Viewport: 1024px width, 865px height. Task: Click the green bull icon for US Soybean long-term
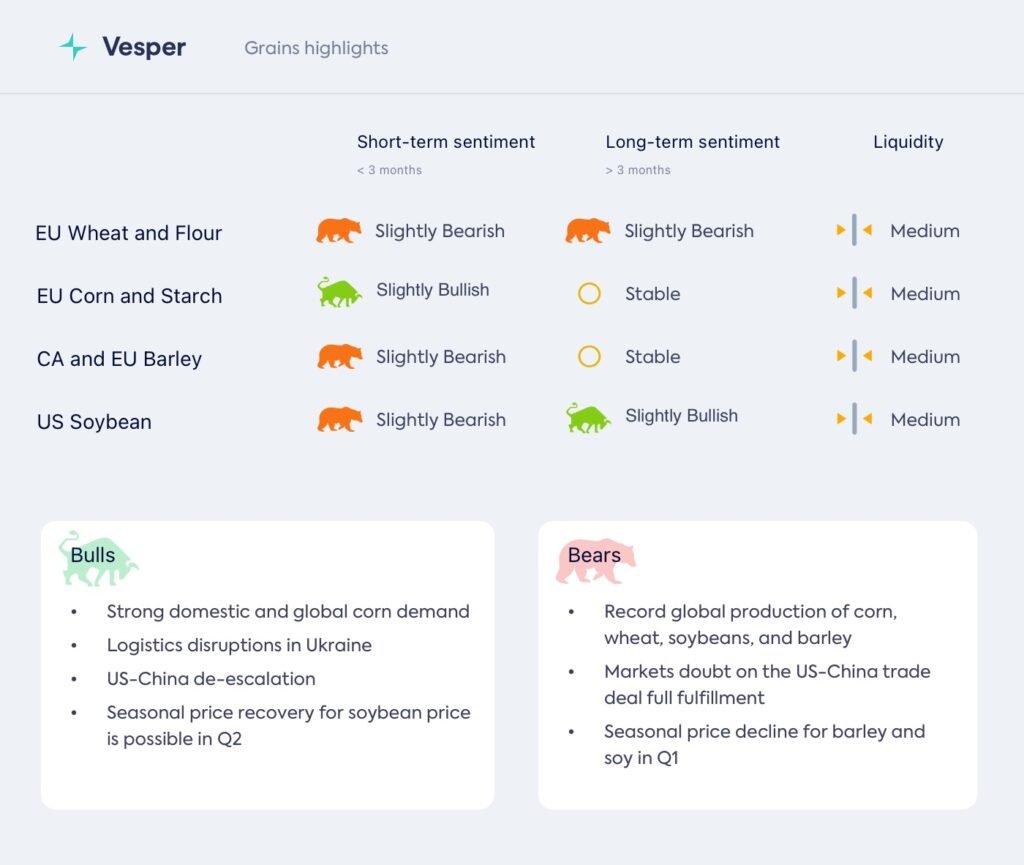588,418
